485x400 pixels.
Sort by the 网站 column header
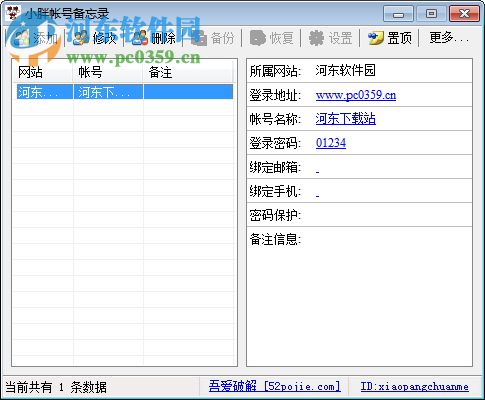(x=43, y=72)
